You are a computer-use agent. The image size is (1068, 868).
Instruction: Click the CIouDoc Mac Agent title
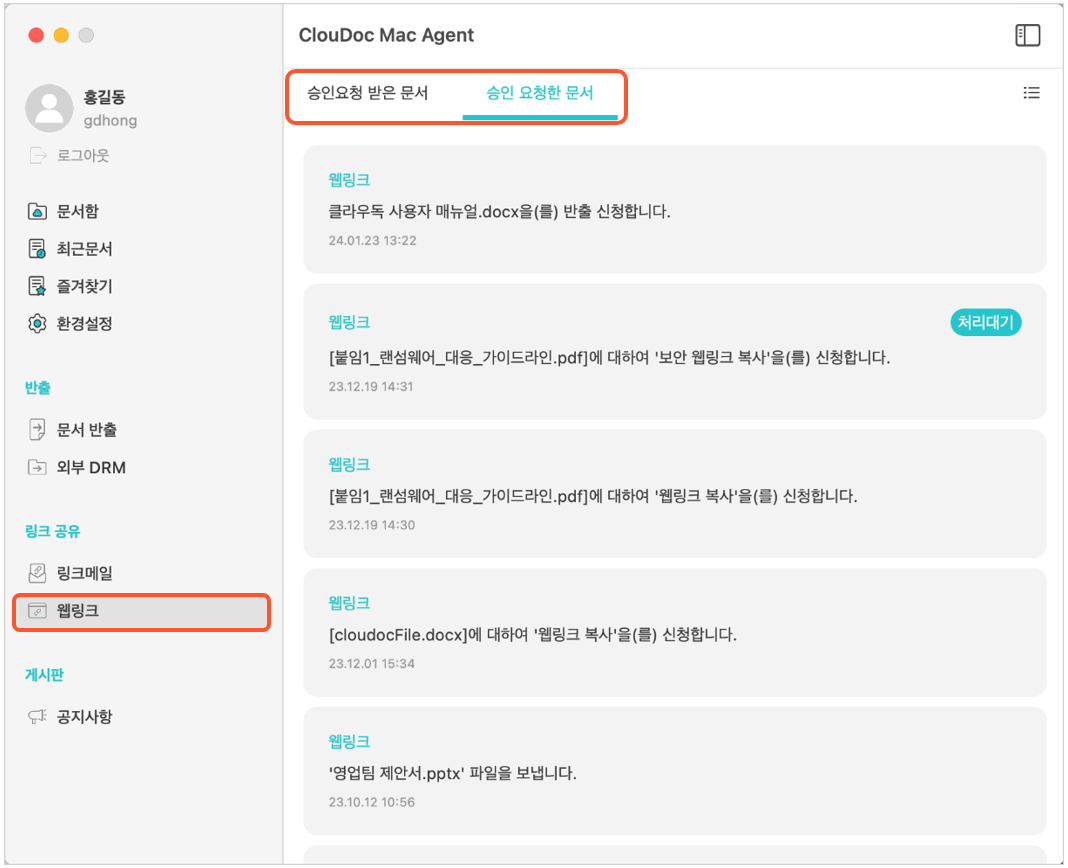pos(386,35)
